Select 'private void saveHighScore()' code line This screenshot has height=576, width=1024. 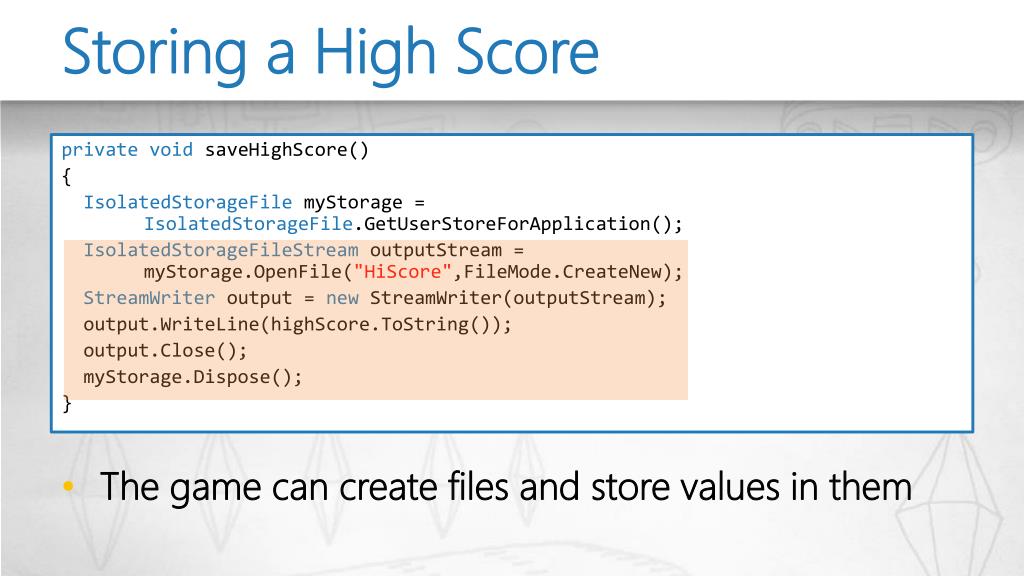(216, 150)
